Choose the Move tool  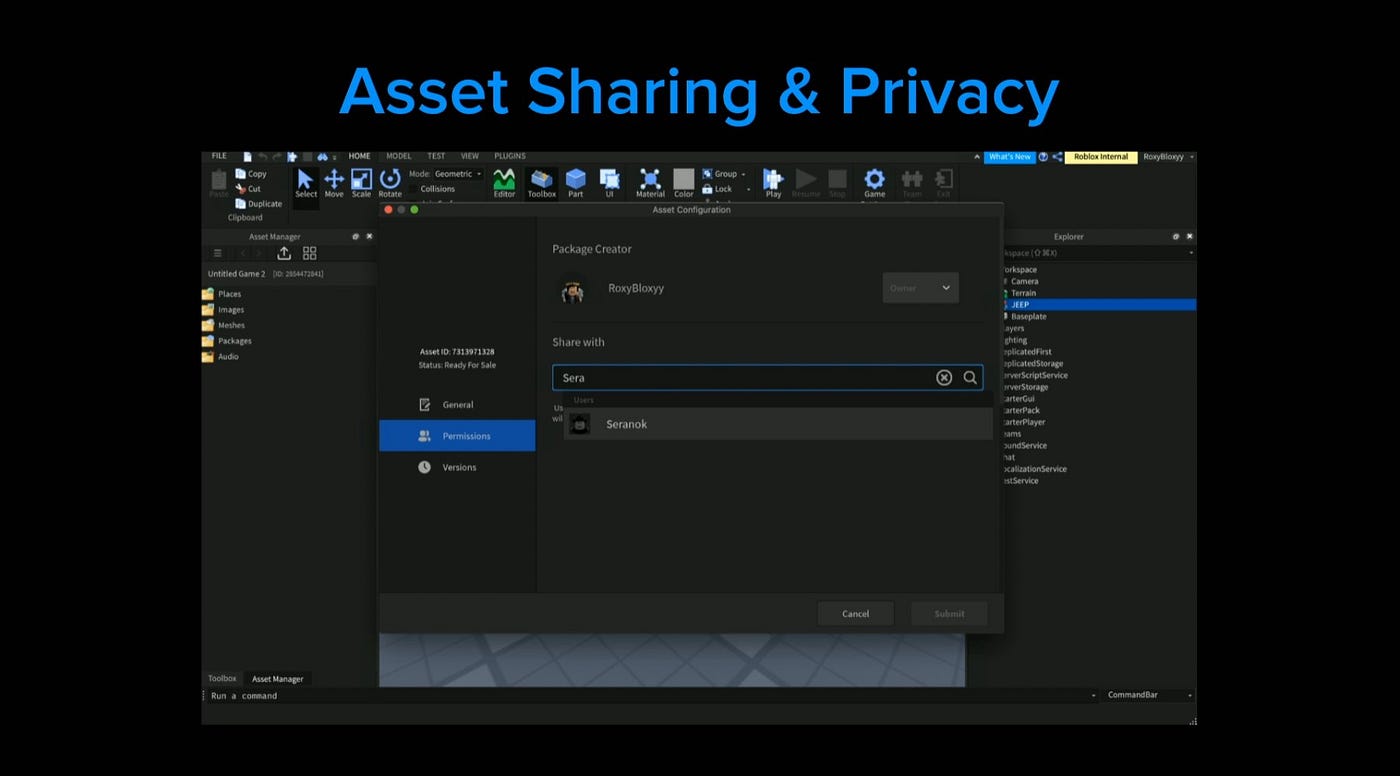(x=334, y=183)
